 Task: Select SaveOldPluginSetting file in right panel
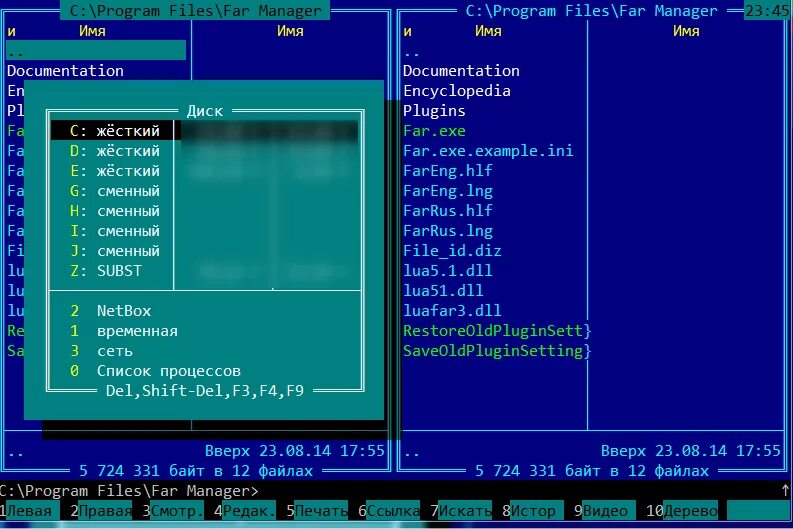497,350
